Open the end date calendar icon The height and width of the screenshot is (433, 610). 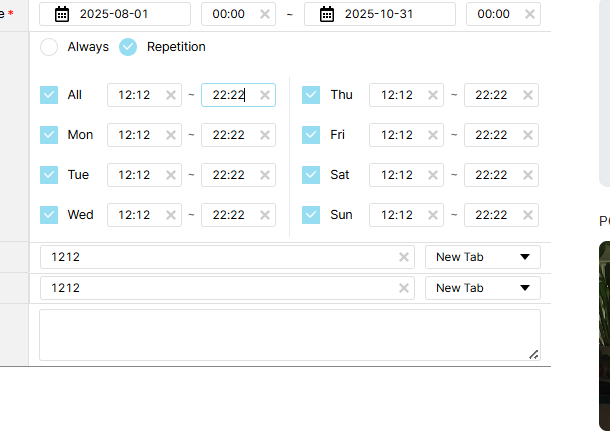coord(326,14)
